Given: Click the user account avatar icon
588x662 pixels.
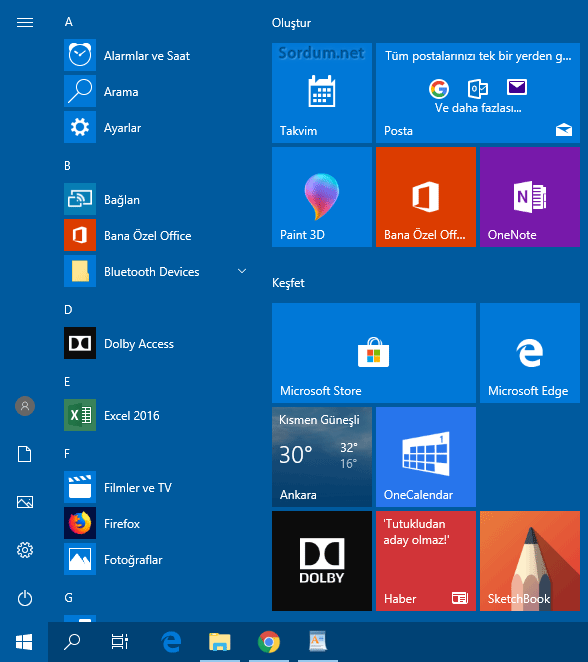Looking at the screenshot, I should point(25,406).
